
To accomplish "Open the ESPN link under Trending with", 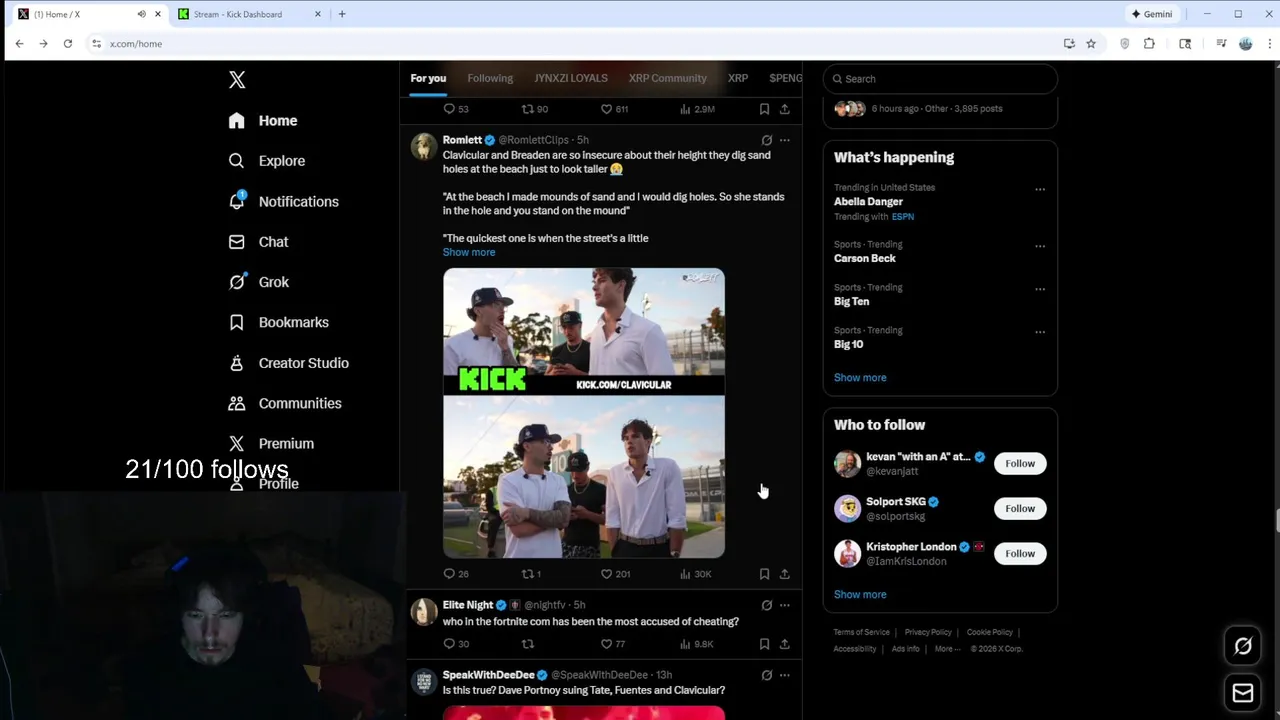I will [902, 217].
